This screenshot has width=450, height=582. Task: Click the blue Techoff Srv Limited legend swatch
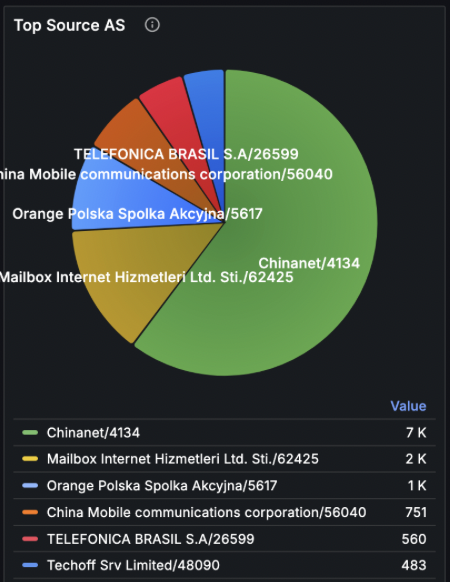click(30, 565)
